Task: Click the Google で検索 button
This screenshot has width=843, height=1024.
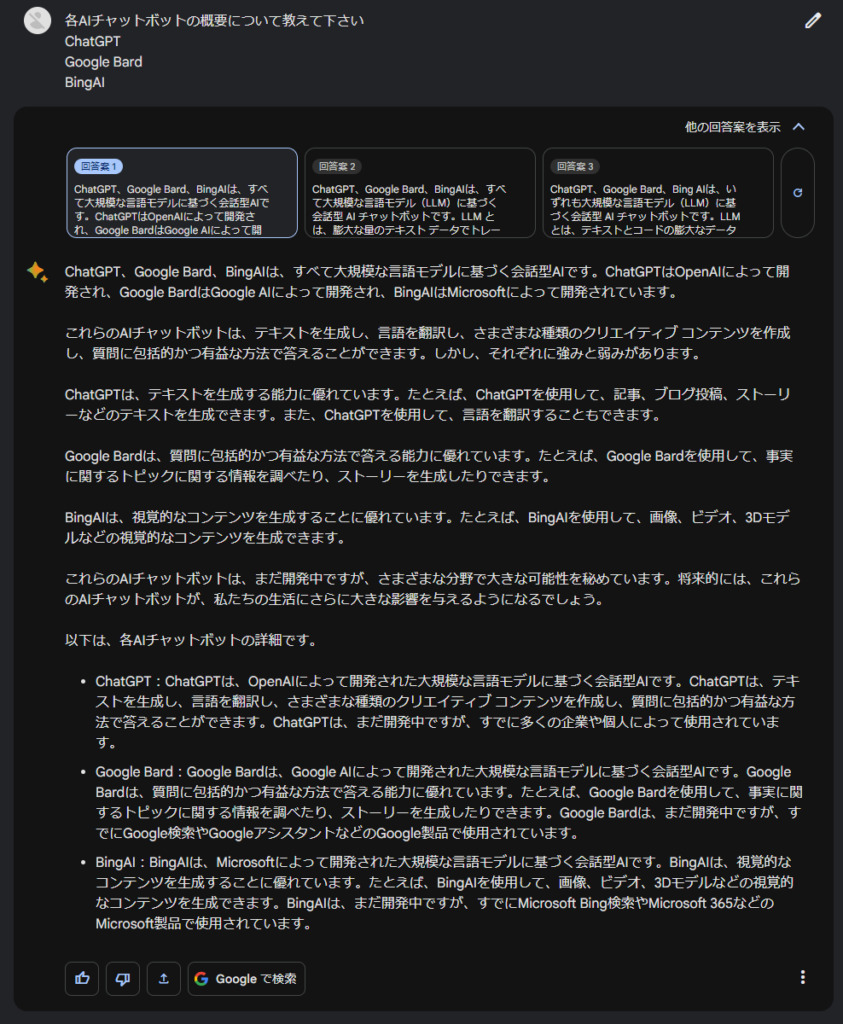Action: click(246, 978)
